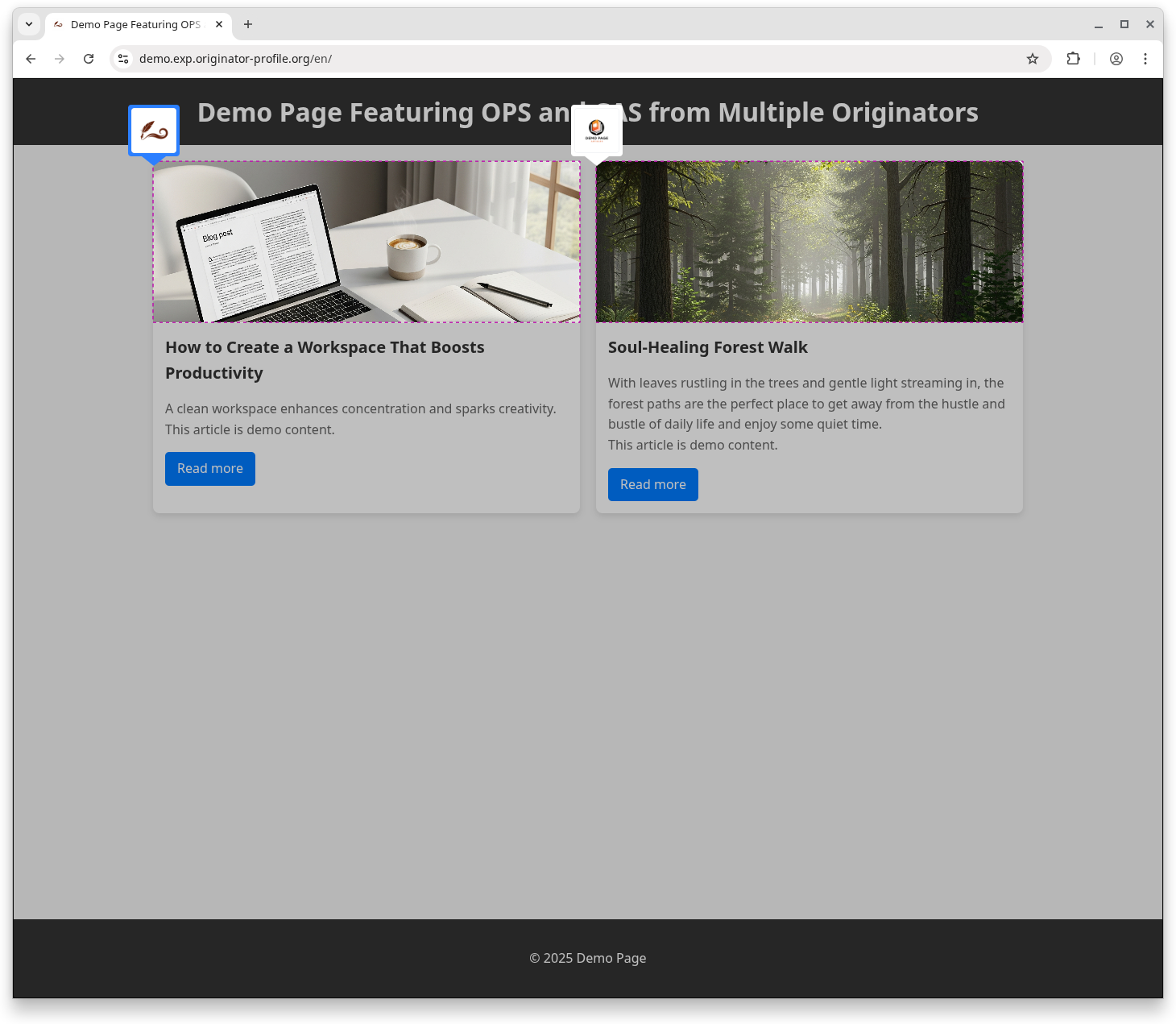Reload the current page
Viewport: 1176px width, 1024px height.
click(89, 59)
